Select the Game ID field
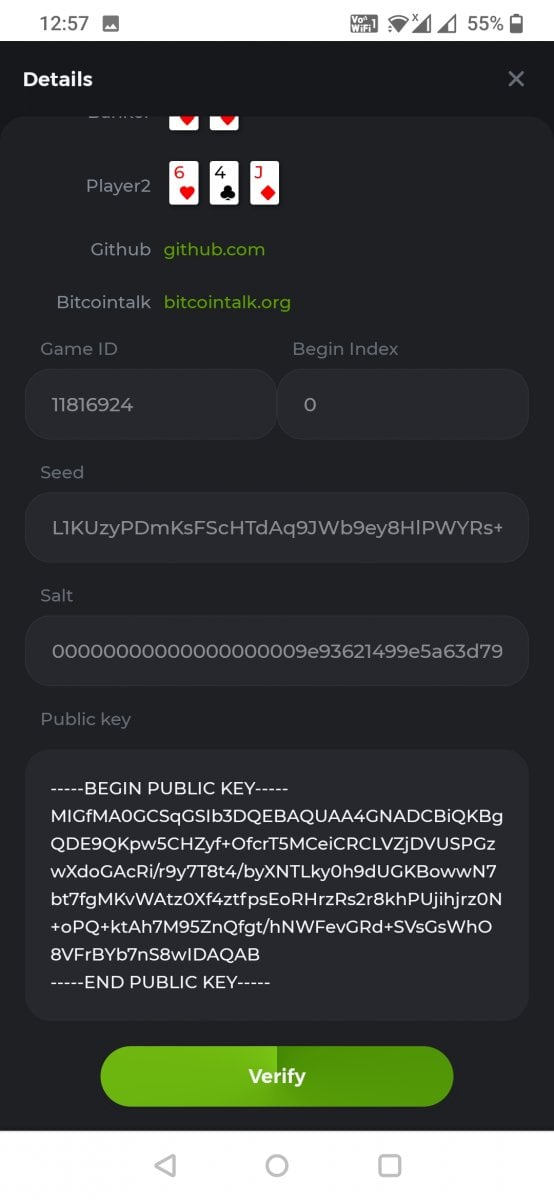554x1200 pixels. tap(150, 404)
